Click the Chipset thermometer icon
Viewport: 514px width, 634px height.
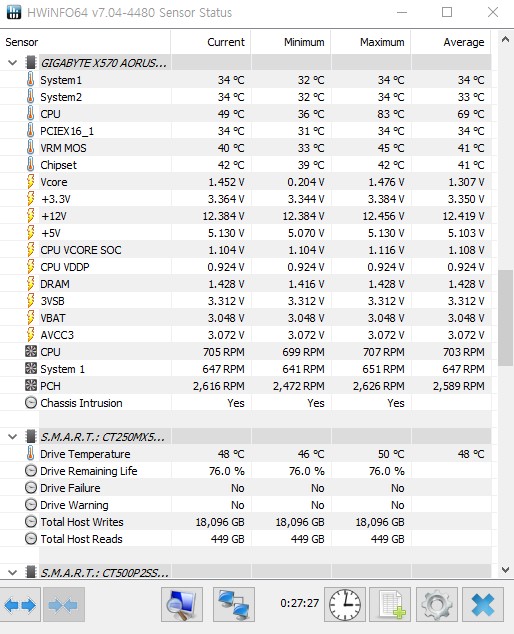coord(30,165)
